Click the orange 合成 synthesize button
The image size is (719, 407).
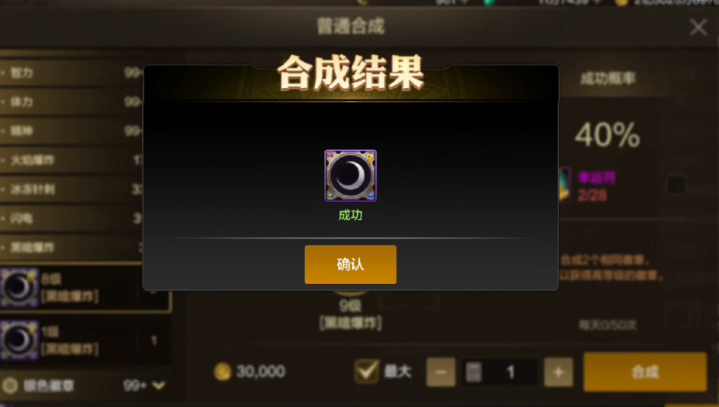[645, 372]
